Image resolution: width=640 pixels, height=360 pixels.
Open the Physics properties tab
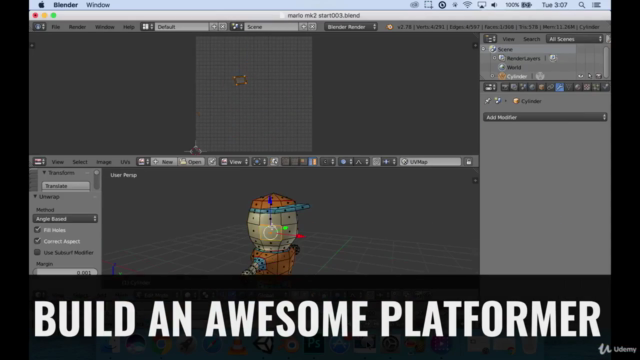click(x=605, y=87)
